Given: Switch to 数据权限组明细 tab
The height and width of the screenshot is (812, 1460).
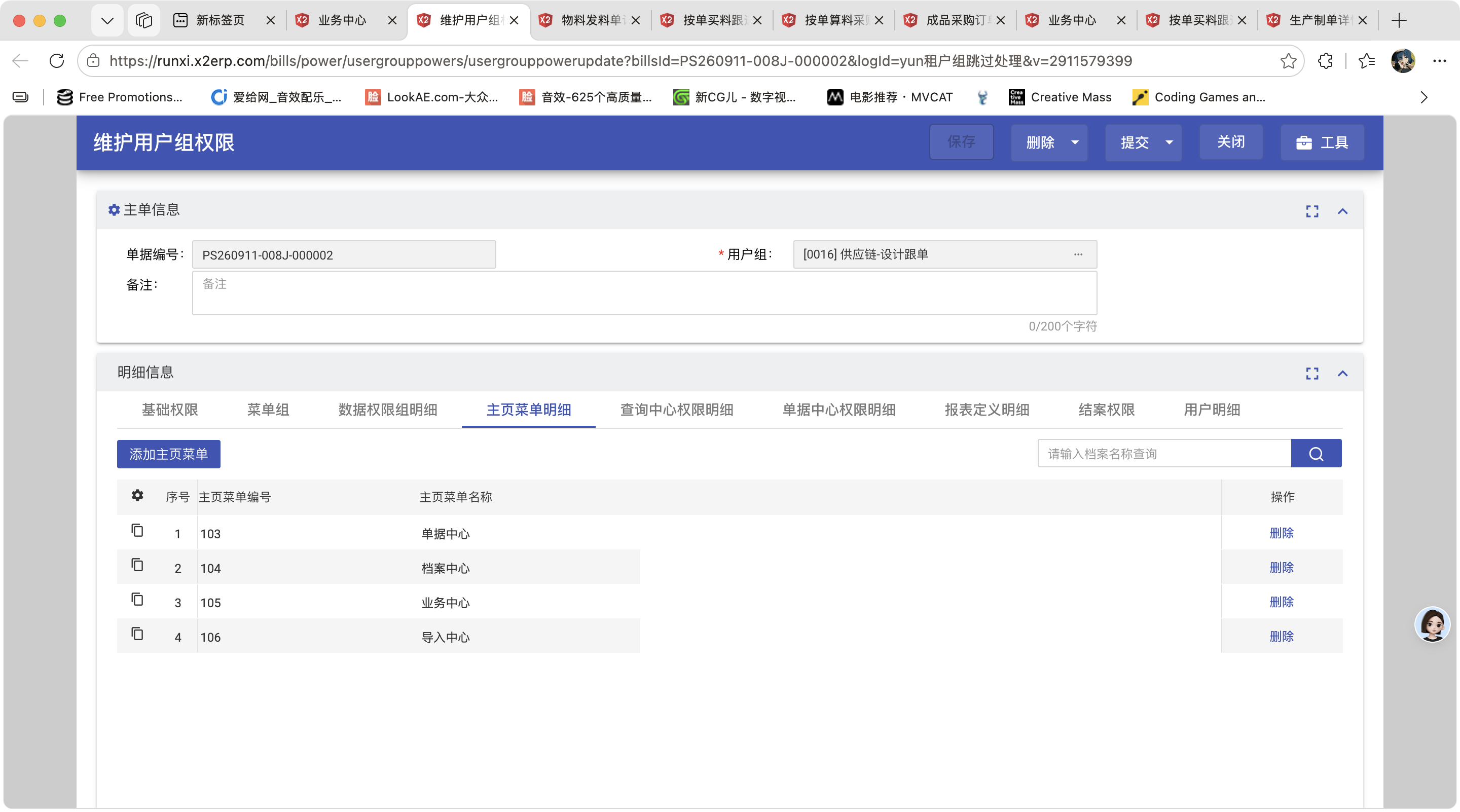Looking at the screenshot, I should pyautogui.click(x=388, y=410).
